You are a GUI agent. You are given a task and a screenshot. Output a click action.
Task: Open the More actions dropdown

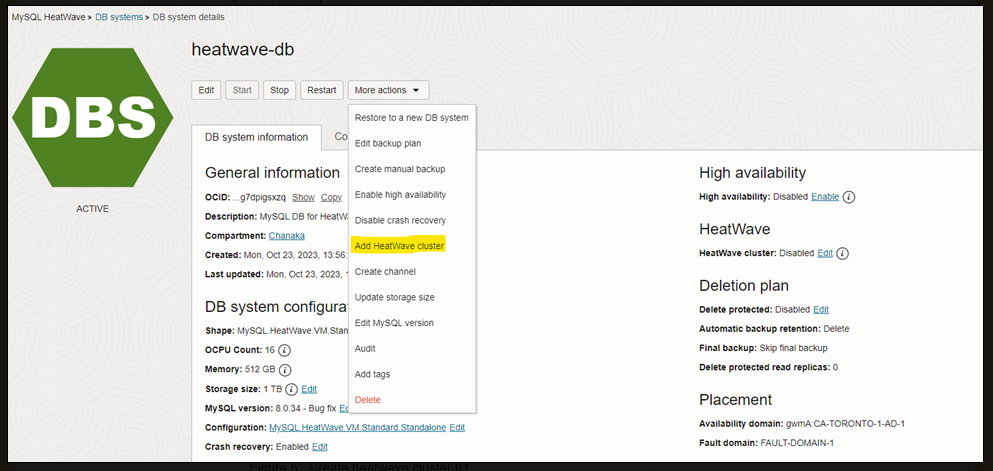pos(388,90)
